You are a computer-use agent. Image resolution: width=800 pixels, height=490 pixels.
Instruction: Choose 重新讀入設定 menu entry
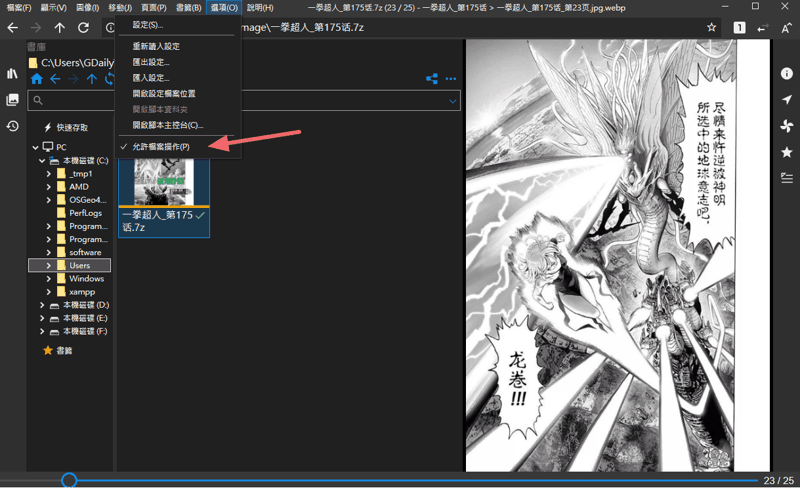[x=156, y=46]
